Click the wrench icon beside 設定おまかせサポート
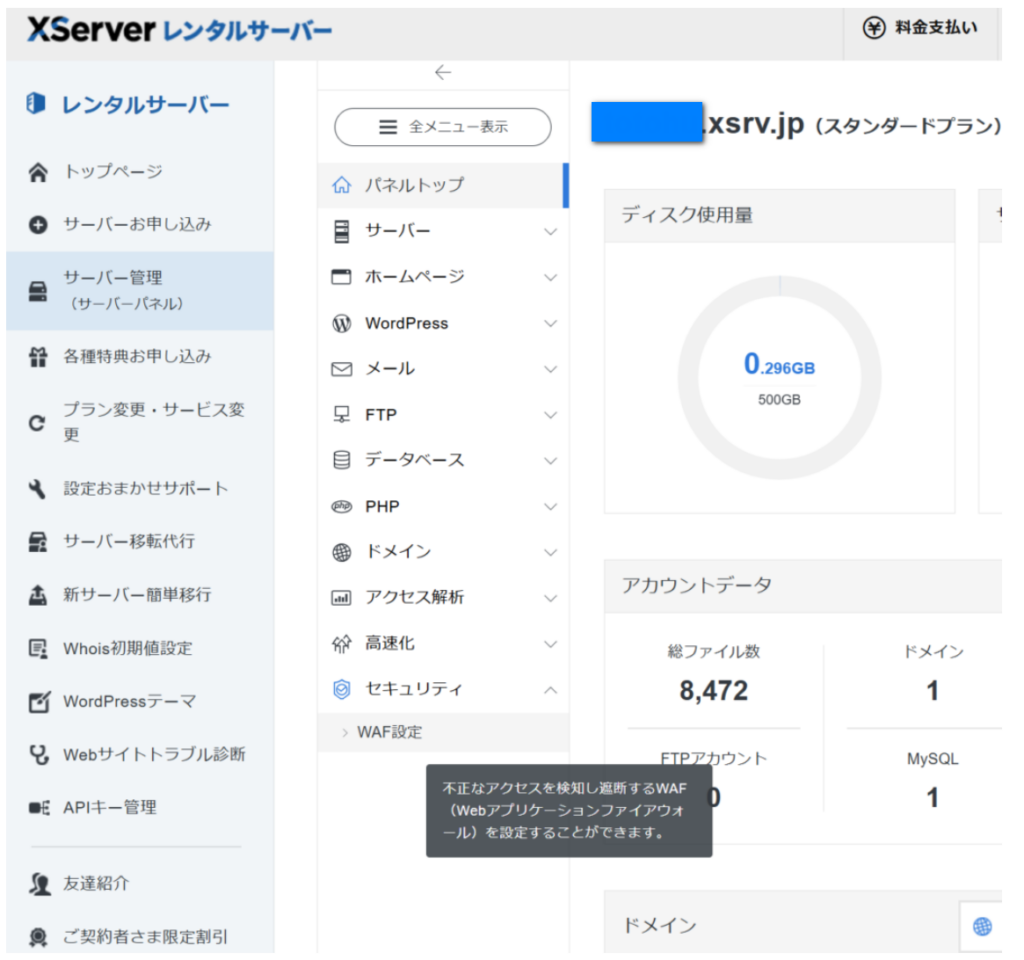Image resolution: width=1024 pixels, height=960 pixels. pyautogui.click(x=38, y=489)
